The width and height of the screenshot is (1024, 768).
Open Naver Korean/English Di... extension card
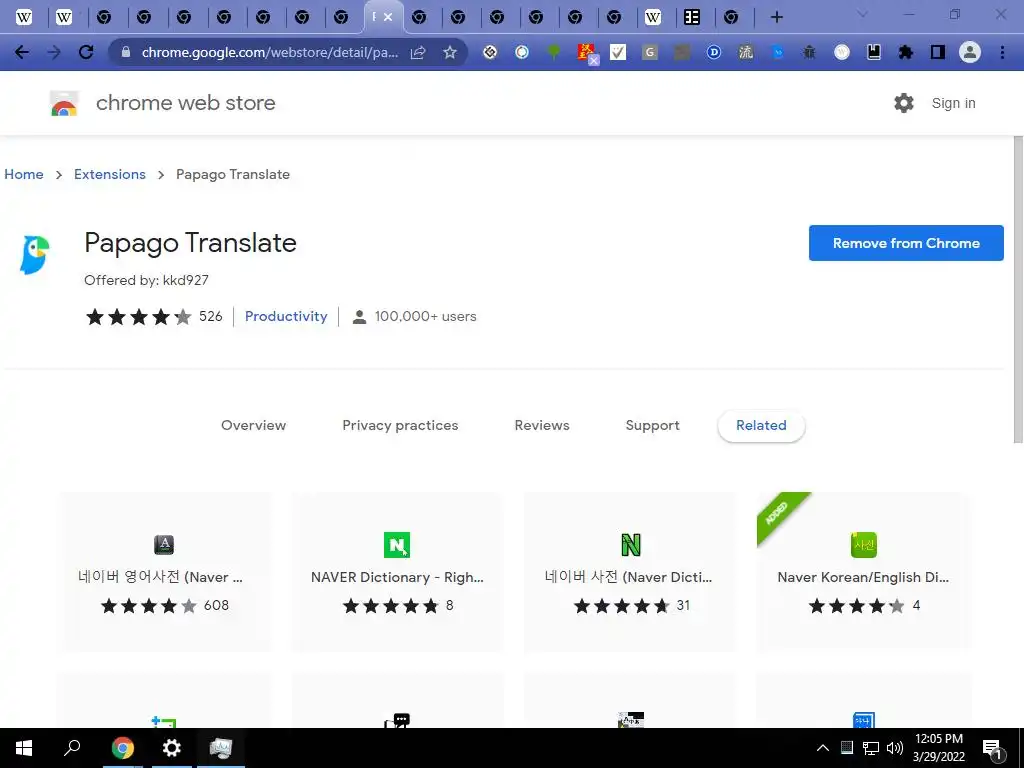tap(863, 572)
